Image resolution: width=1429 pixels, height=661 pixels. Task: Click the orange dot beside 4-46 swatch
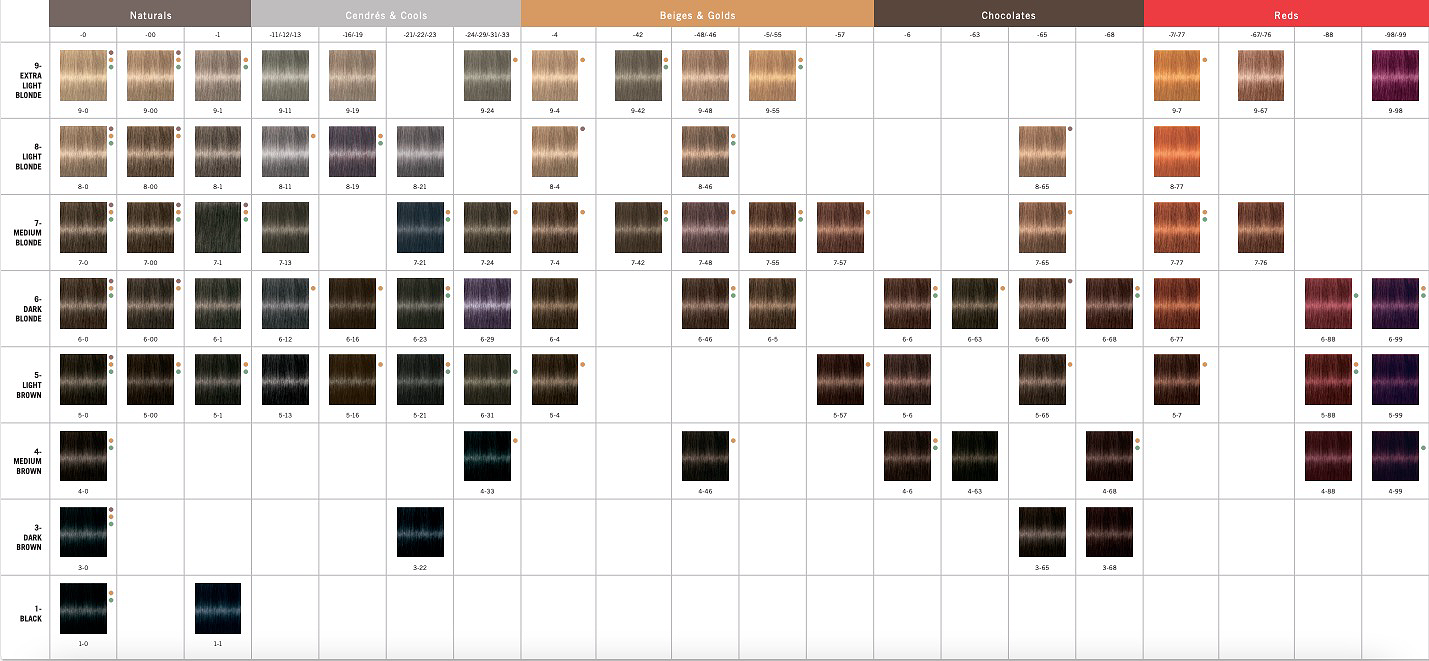click(733, 440)
